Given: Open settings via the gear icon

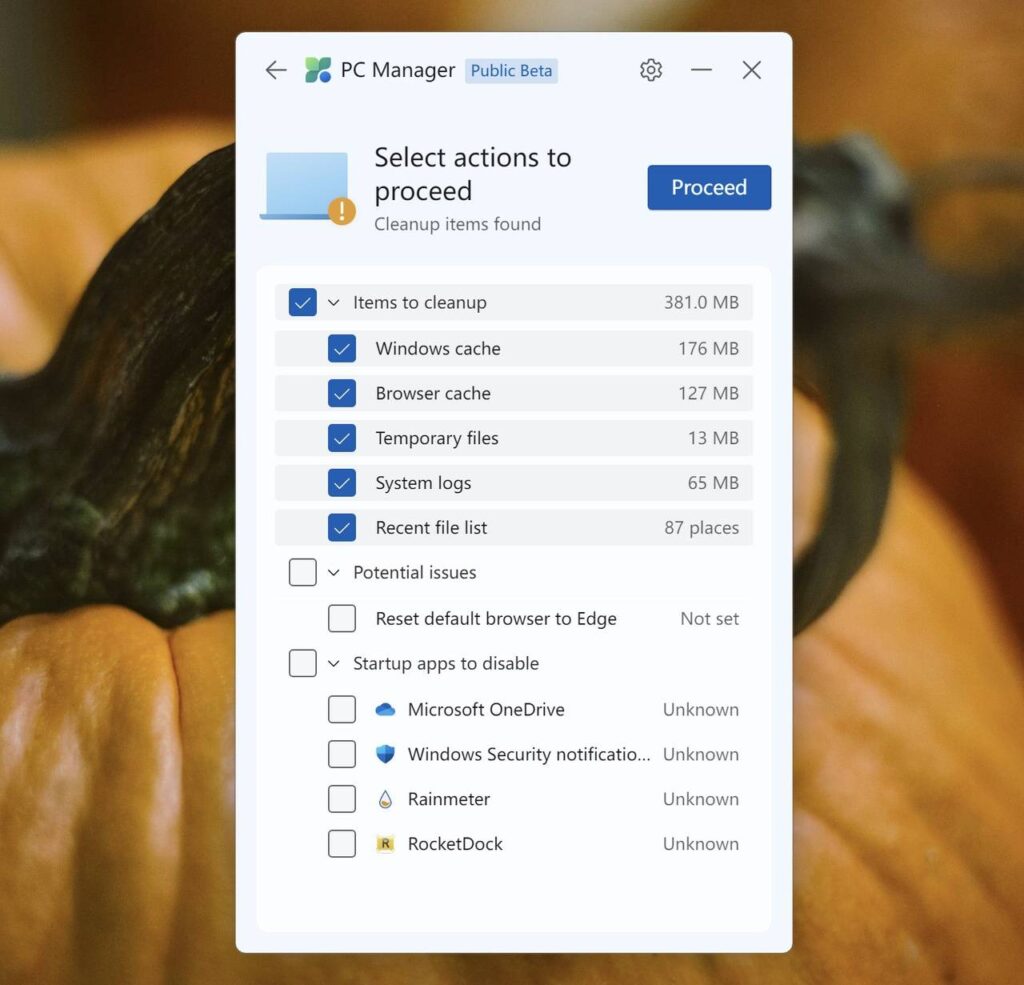Looking at the screenshot, I should (650, 70).
